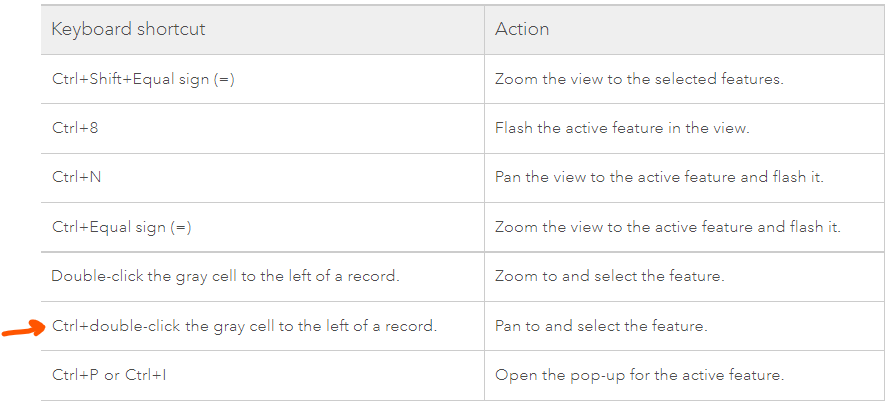Screen dimensions: 887x408
Task: Select the Ctrl+Equal sign (=) shortcut cell
Action: [x=121, y=227]
